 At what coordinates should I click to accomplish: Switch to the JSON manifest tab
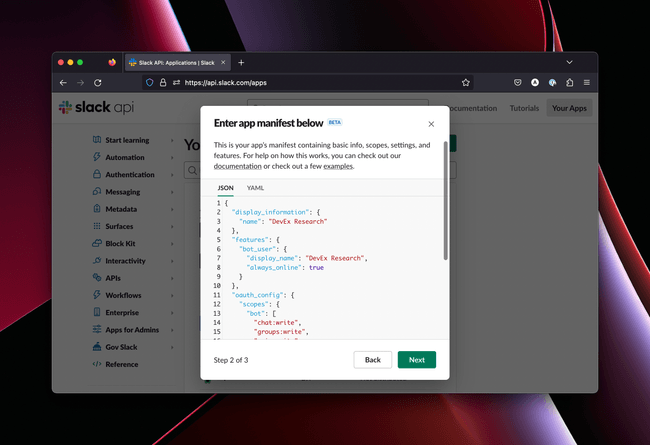(226, 188)
